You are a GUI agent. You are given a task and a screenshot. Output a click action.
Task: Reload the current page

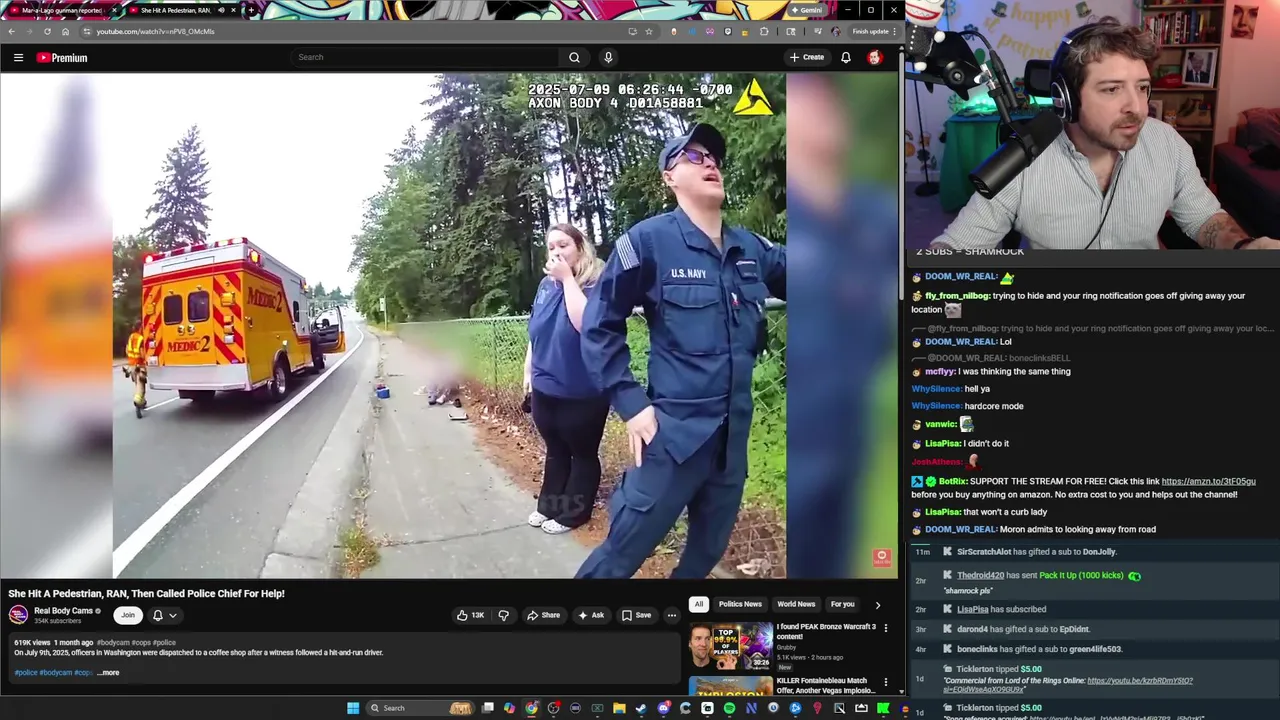(x=47, y=31)
